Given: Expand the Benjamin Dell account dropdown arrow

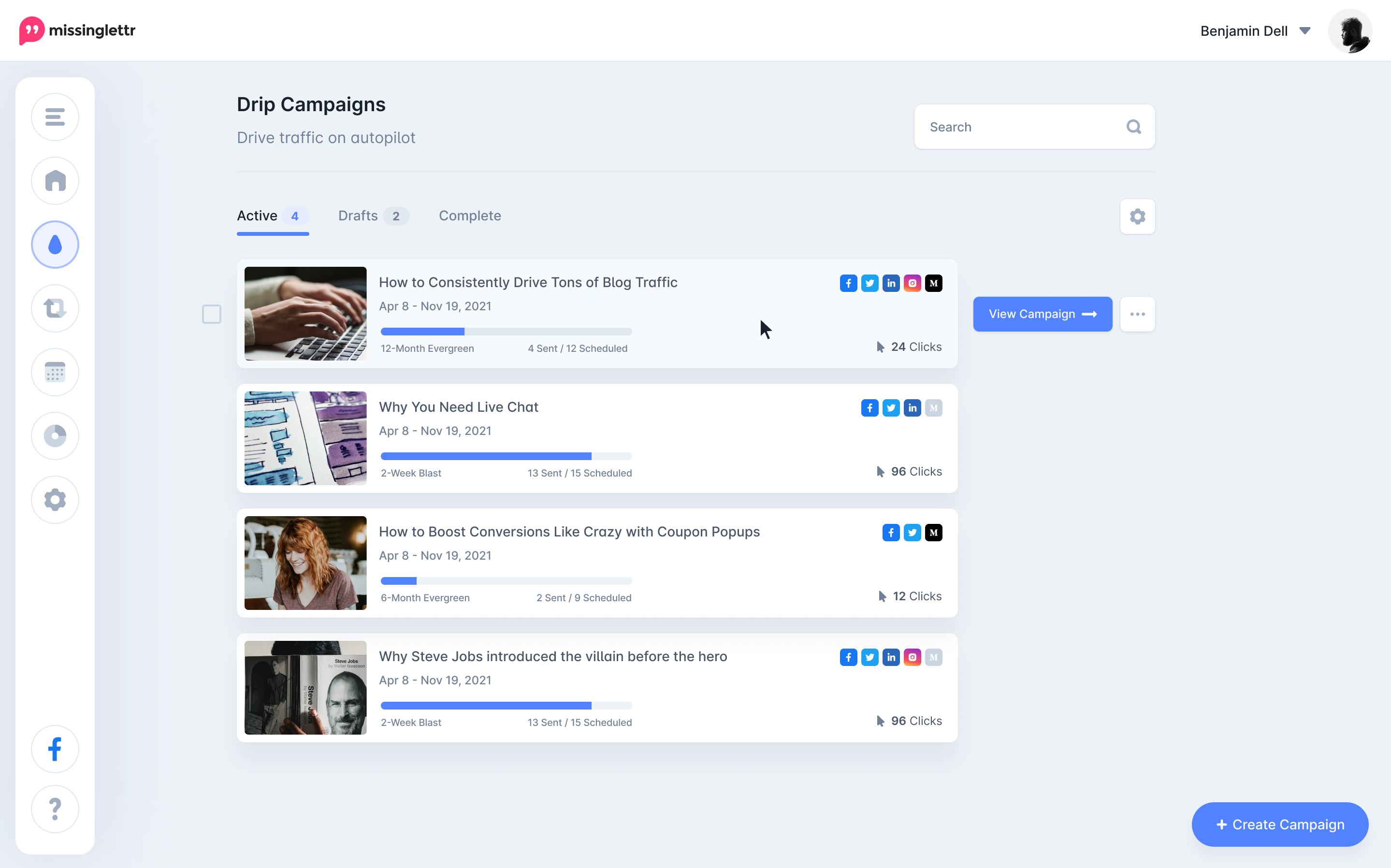Looking at the screenshot, I should 1304,31.
